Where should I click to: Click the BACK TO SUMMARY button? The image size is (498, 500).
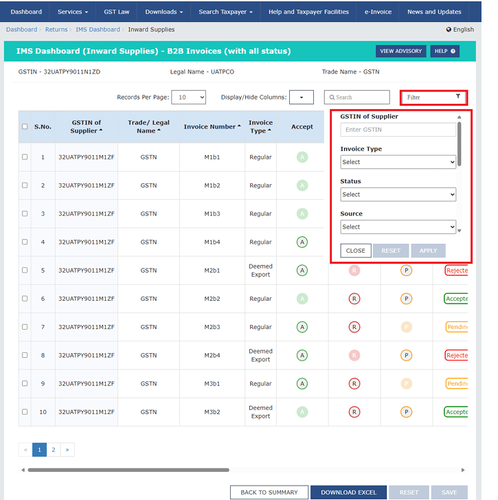pyautogui.click(x=269, y=492)
